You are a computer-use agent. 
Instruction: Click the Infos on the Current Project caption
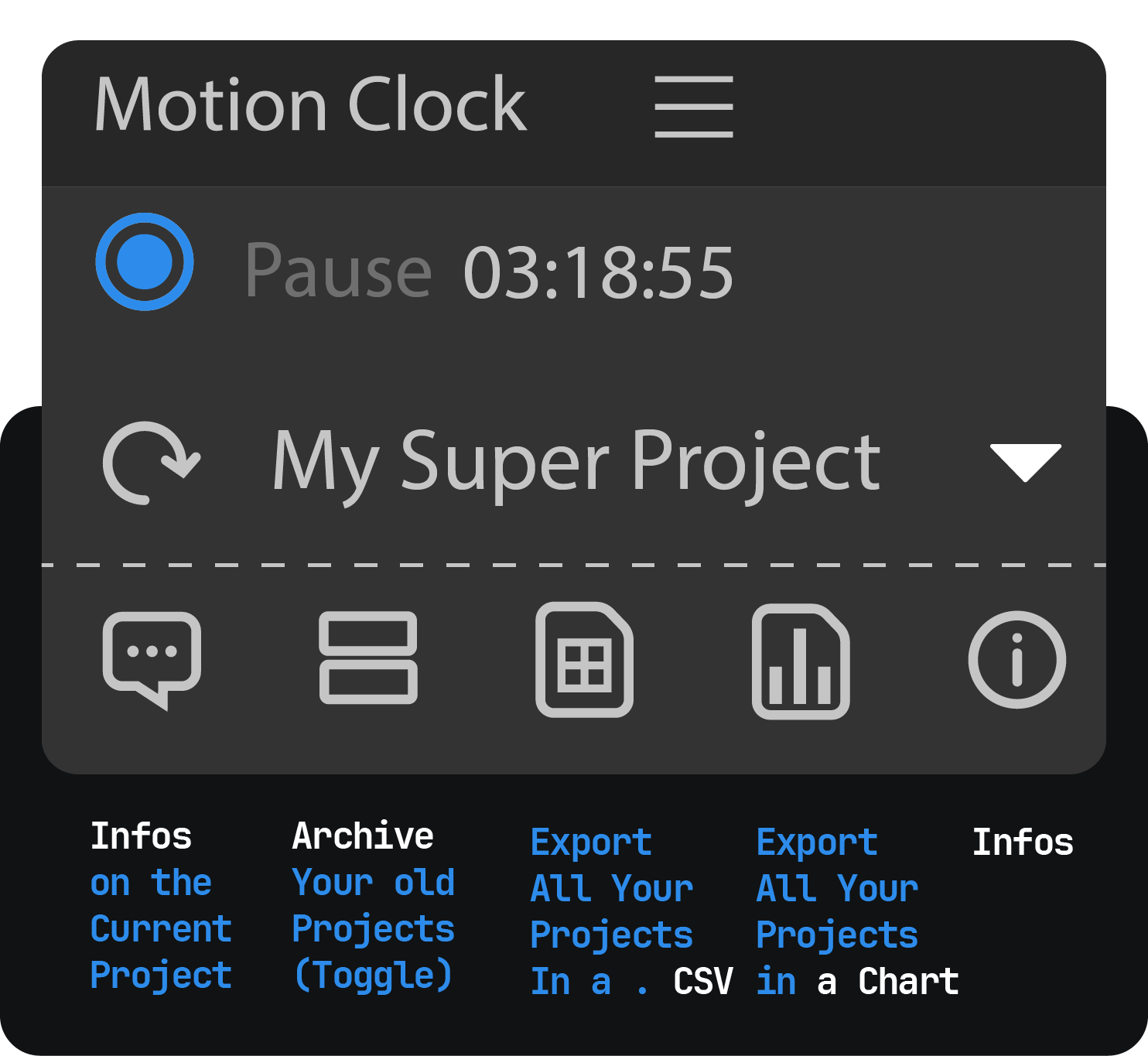[161, 906]
